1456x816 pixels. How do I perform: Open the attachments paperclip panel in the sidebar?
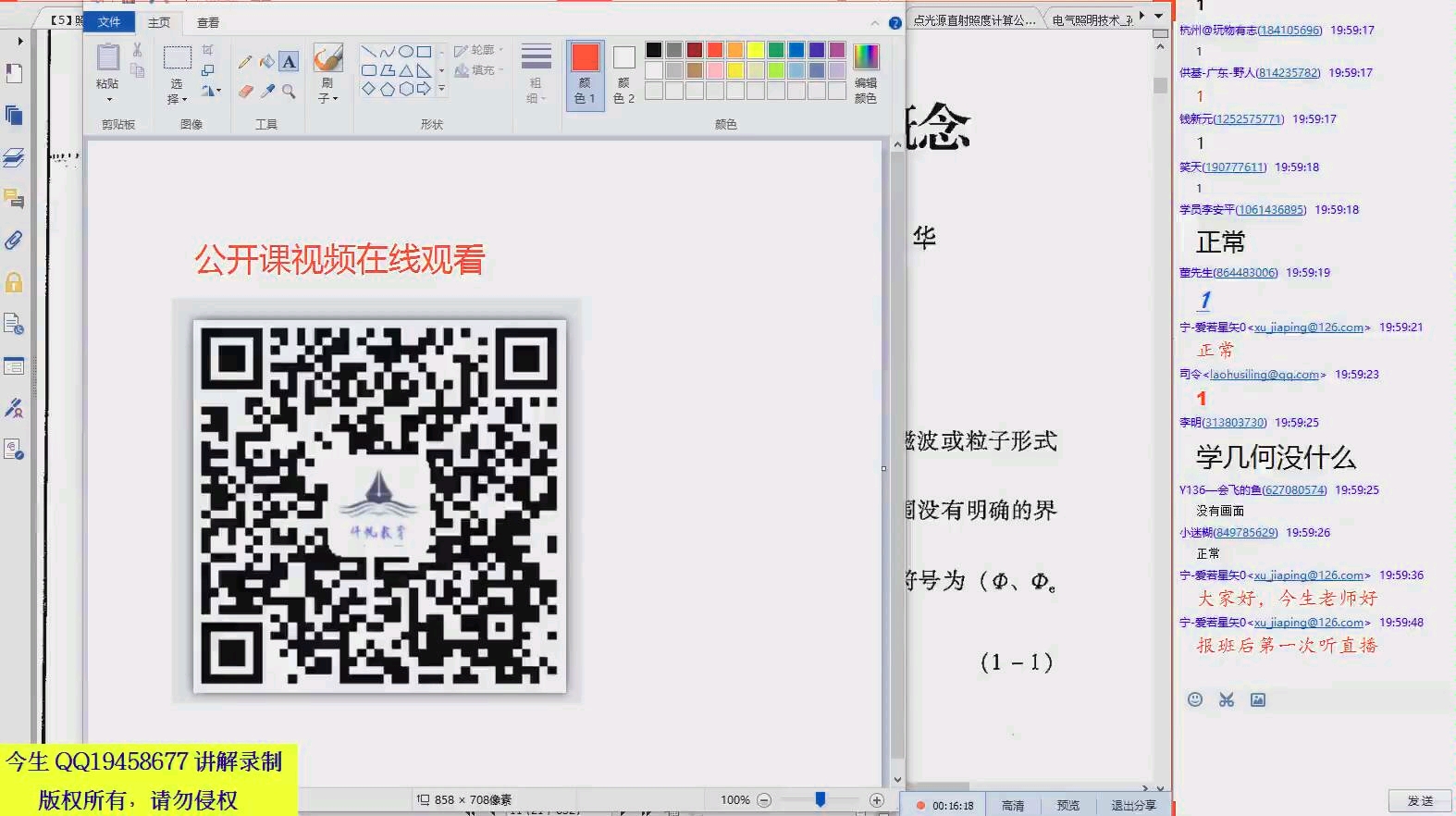click(x=14, y=241)
